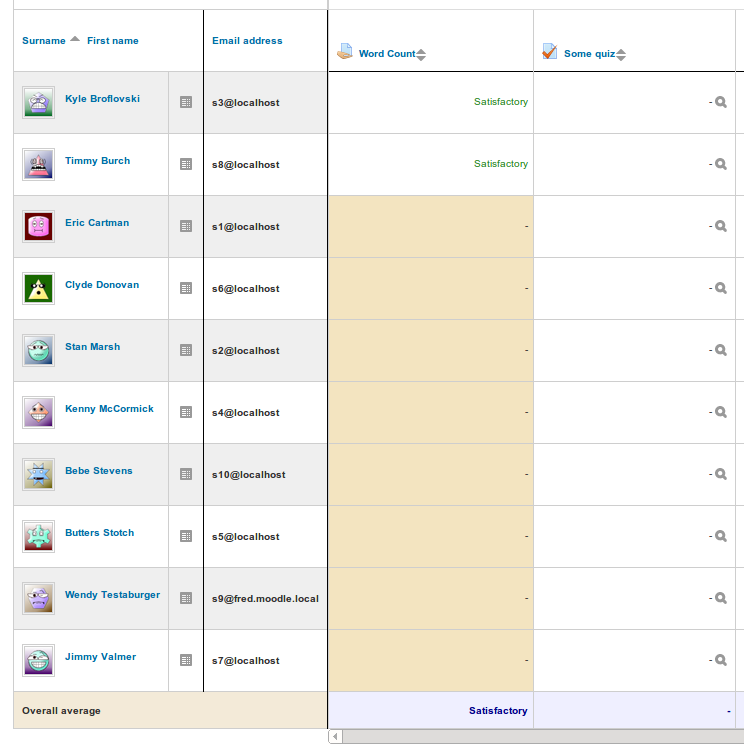Open Butters Stotch's profile link

coord(99,533)
